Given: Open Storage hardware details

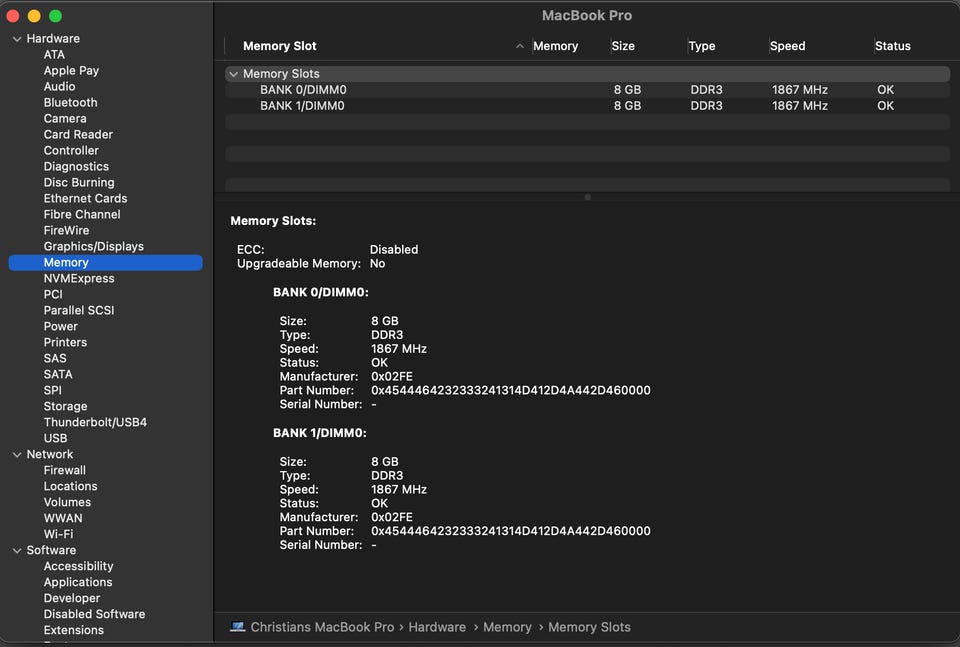Looking at the screenshot, I should [65, 407].
